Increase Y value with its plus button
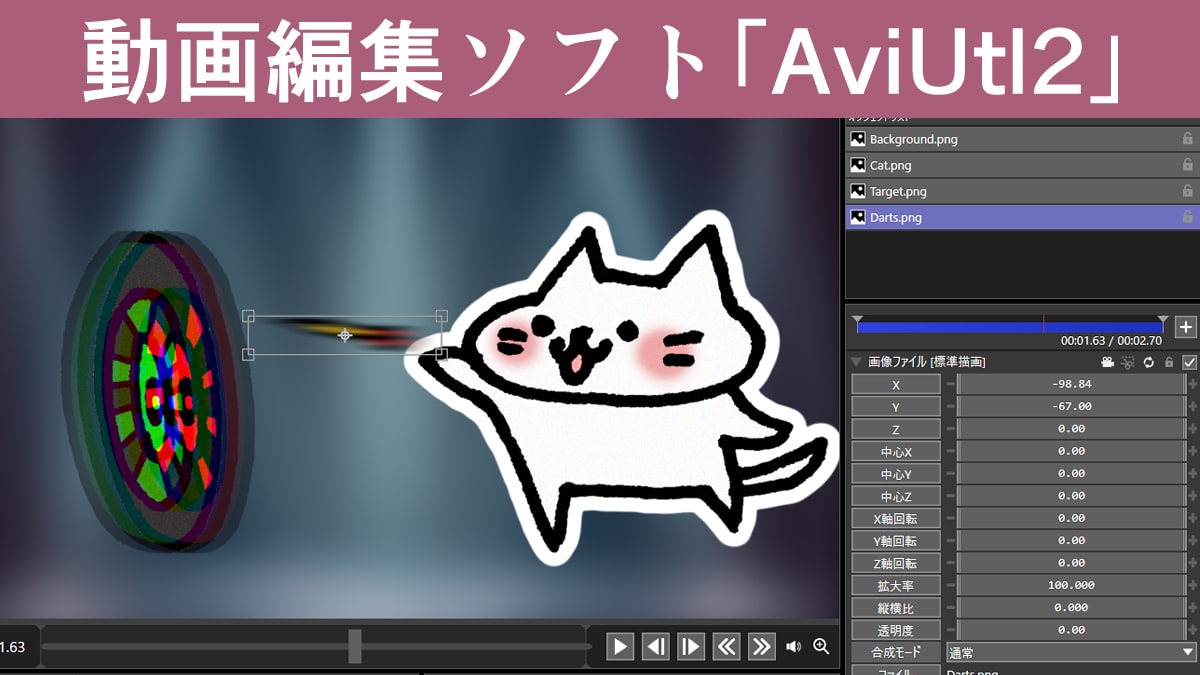The height and width of the screenshot is (675, 1200). point(1193,407)
